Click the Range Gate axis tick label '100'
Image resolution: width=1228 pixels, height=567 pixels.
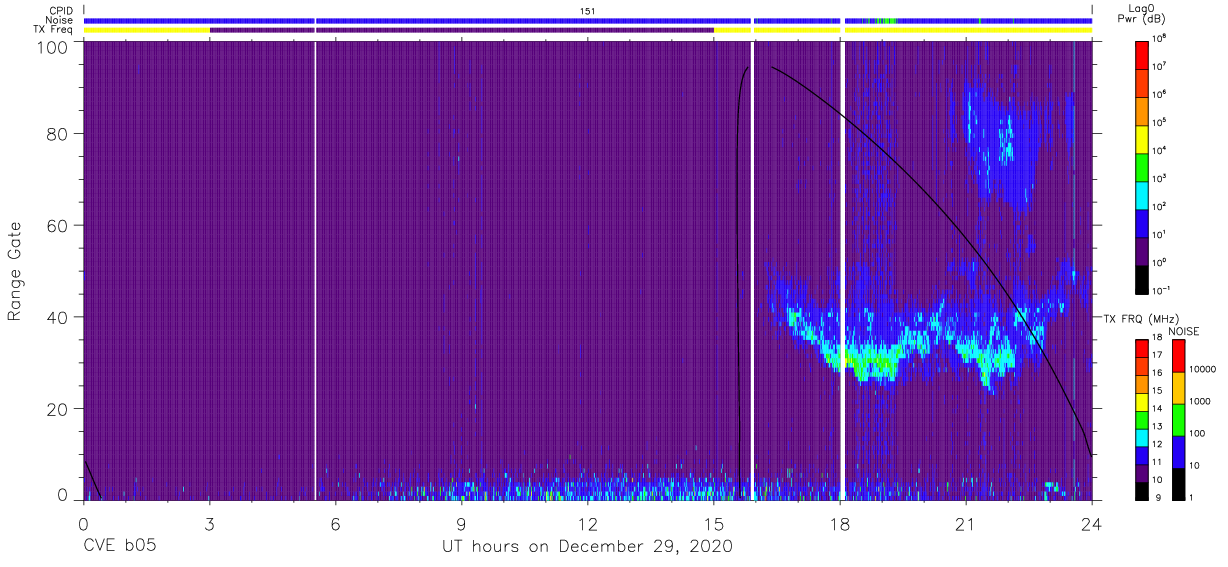(52, 46)
